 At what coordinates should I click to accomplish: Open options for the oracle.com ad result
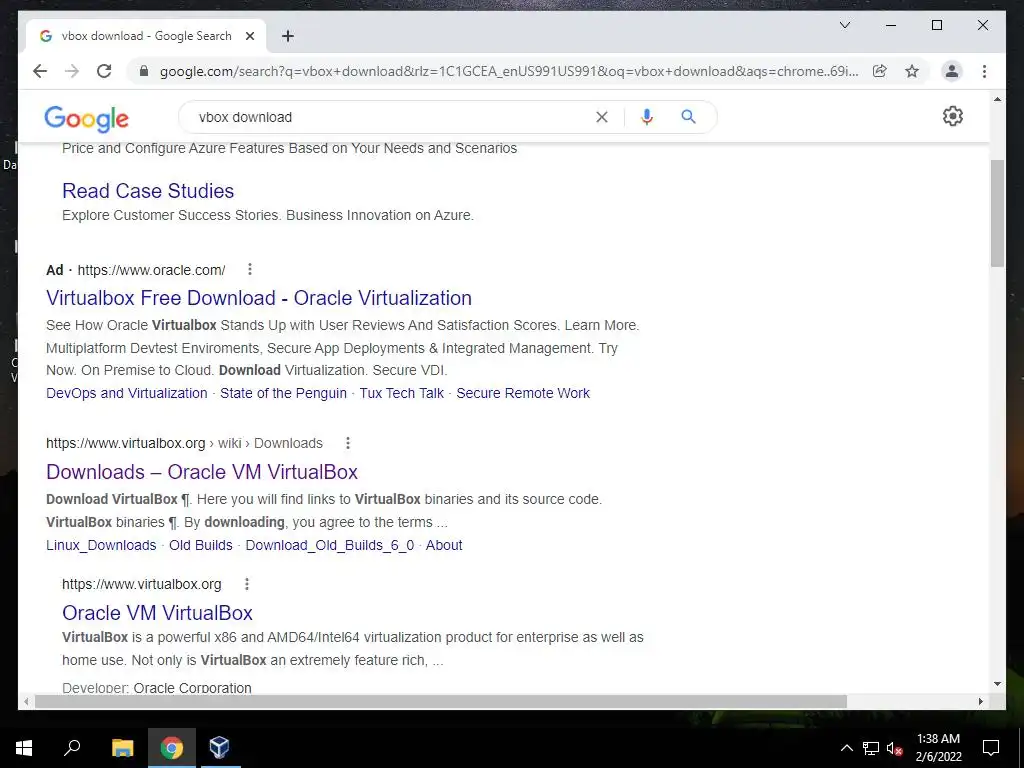[x=249, y=269]
